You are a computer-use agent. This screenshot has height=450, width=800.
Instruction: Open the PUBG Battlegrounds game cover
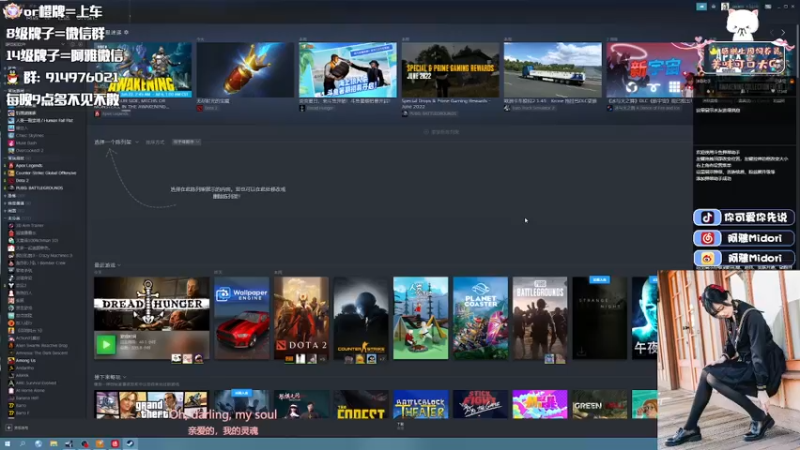click(540, 318)
